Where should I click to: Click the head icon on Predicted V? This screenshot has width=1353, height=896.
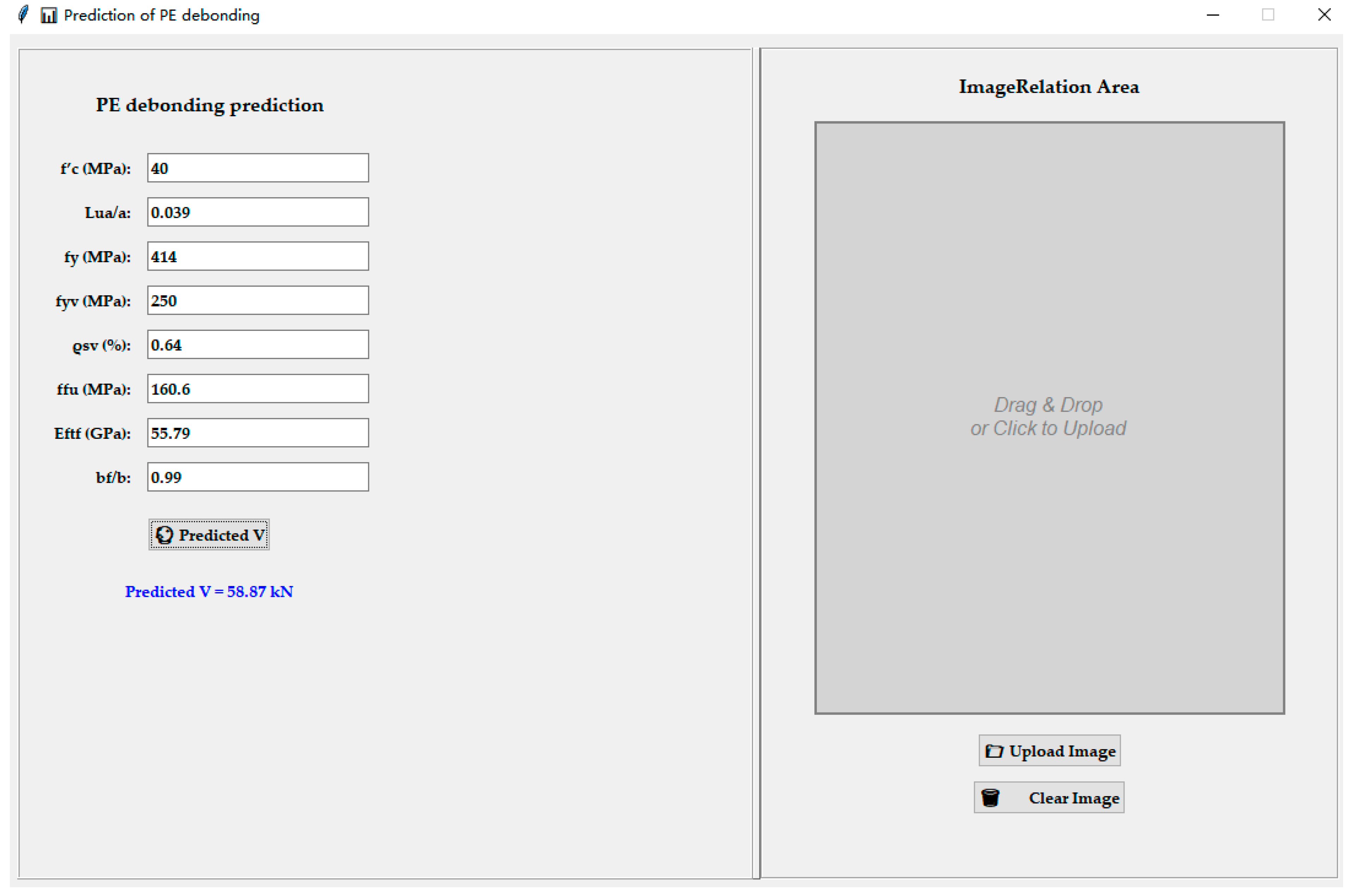click(x=165, y=535)
